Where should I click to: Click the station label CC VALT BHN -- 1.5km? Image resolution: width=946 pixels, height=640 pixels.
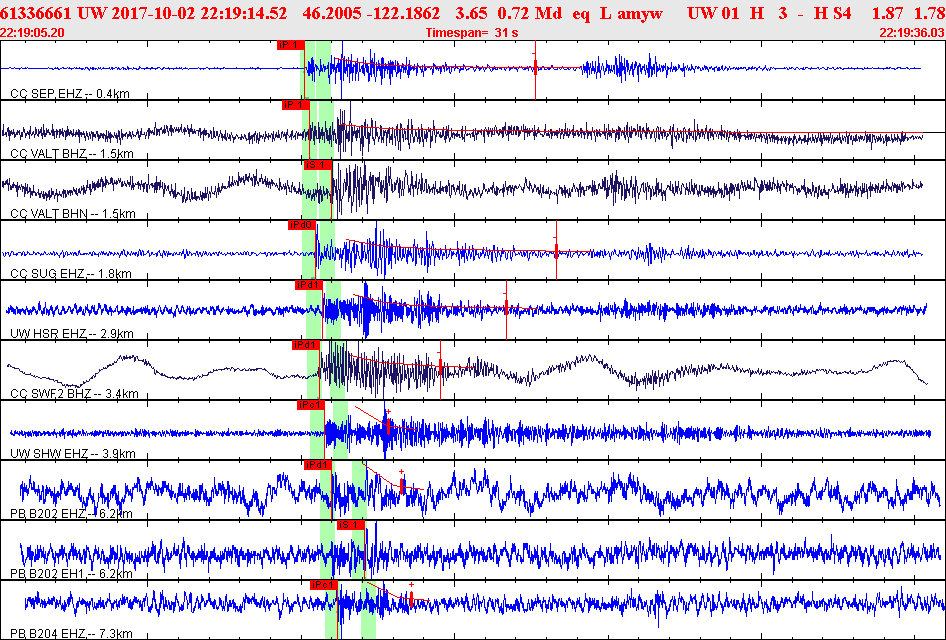tap(73, 214)
